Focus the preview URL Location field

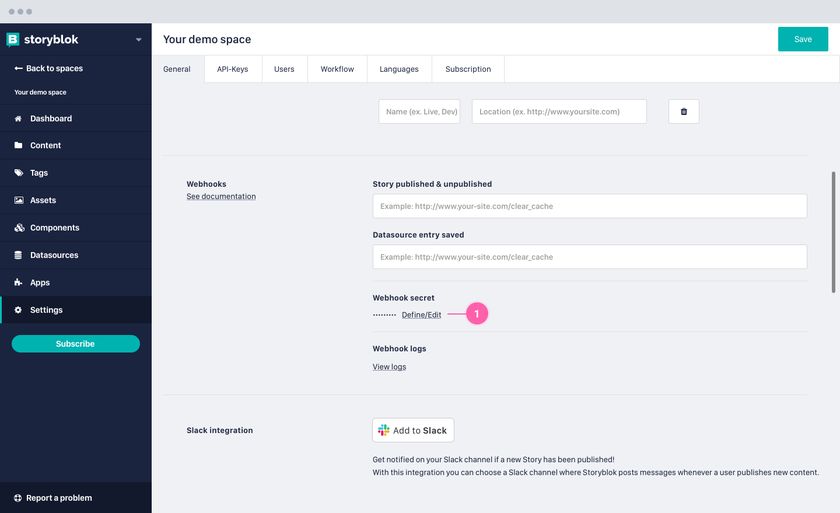[x=559, y=111]
